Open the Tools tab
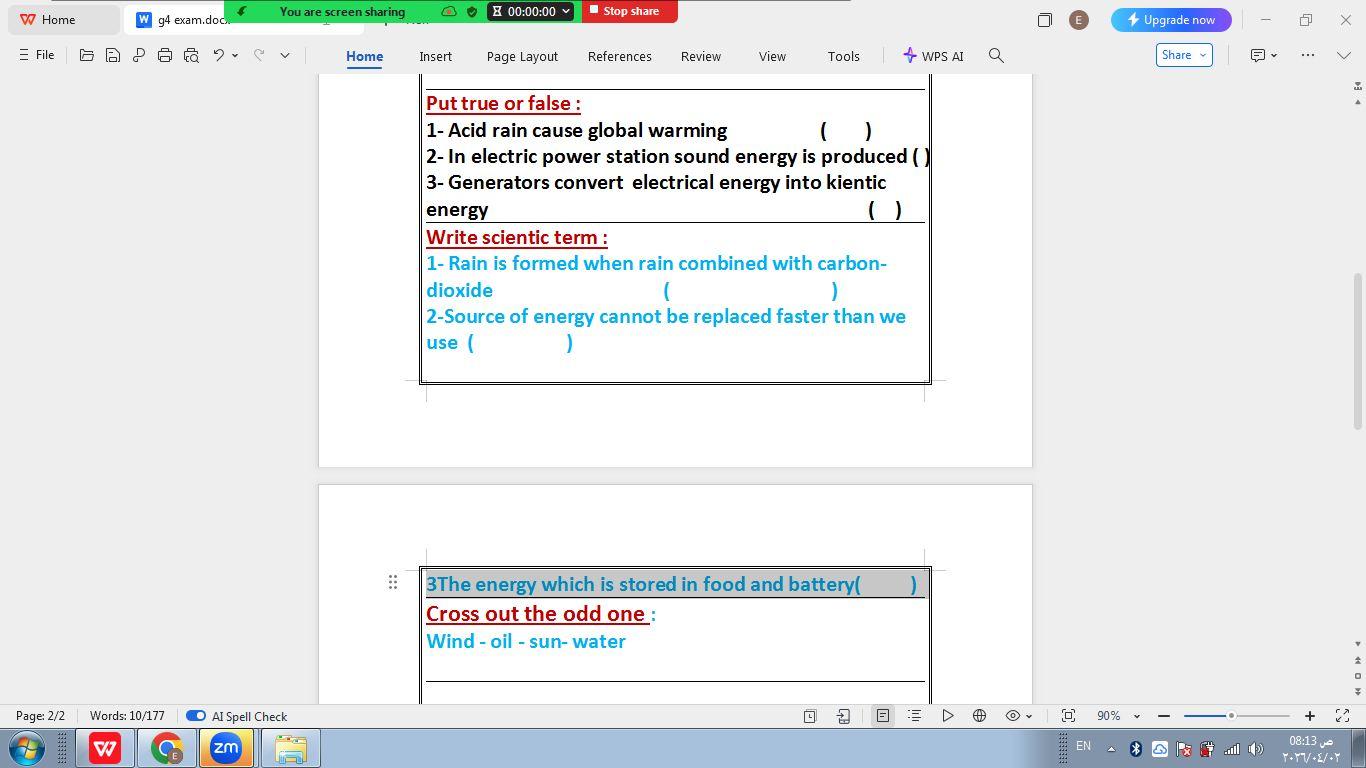 point(843,56)
